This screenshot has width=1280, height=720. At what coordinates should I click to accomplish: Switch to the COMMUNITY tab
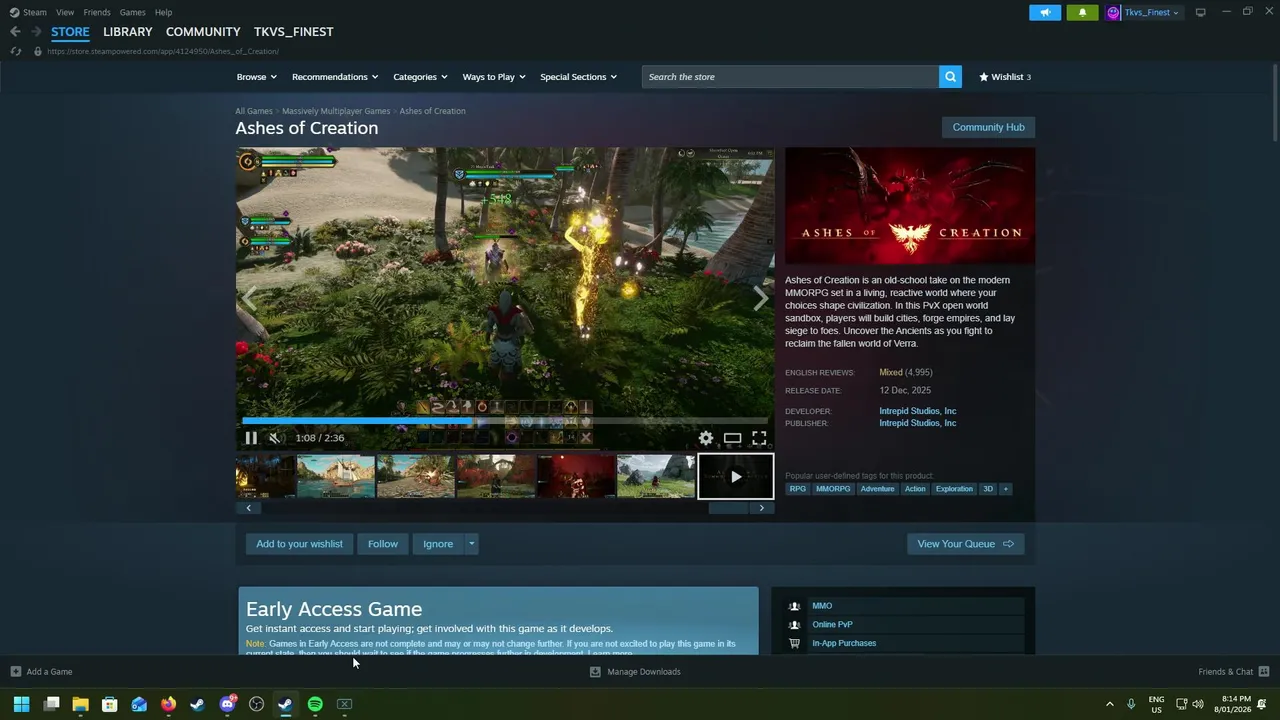203,32
